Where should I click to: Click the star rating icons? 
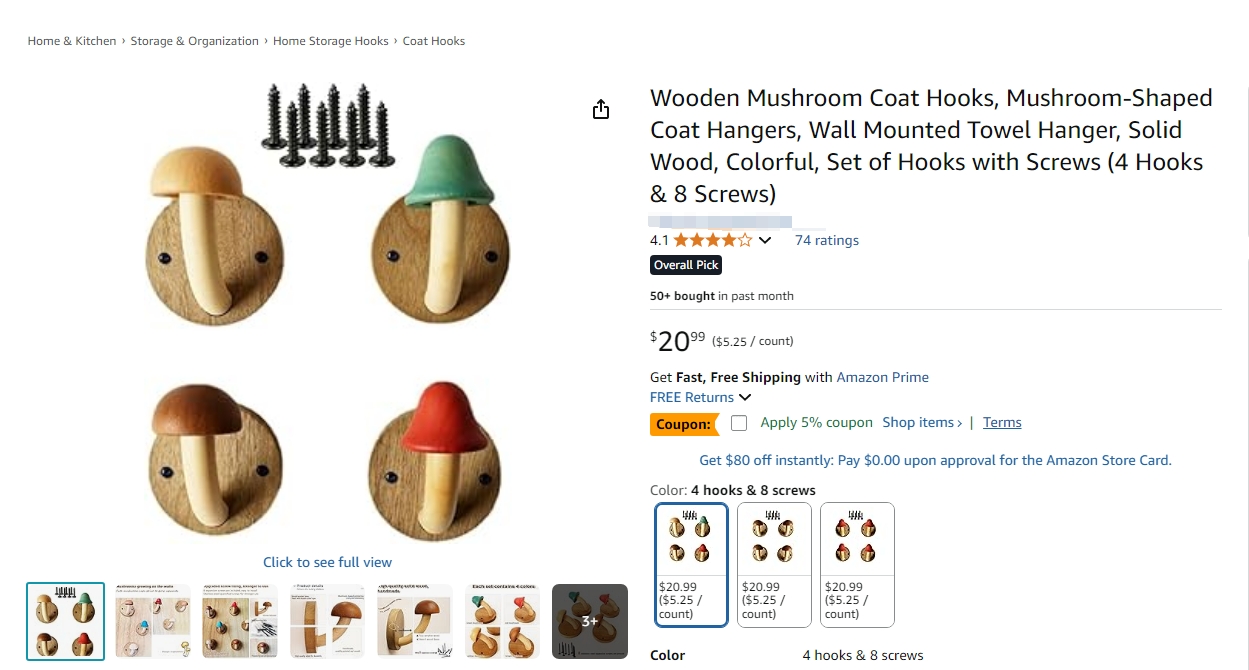tap(713, 240)
